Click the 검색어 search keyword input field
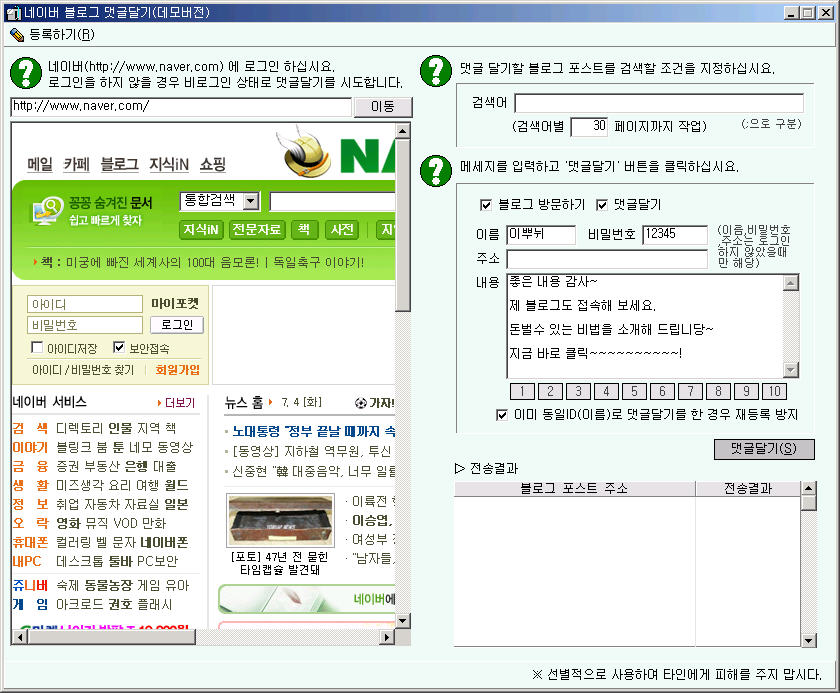This screenshot has height=693, width=840. point(658,103)
